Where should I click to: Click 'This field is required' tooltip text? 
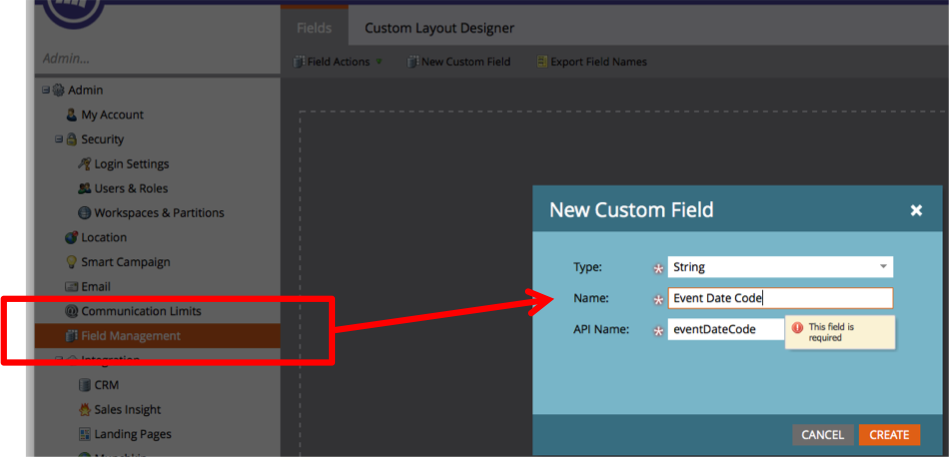coord(832,332)
